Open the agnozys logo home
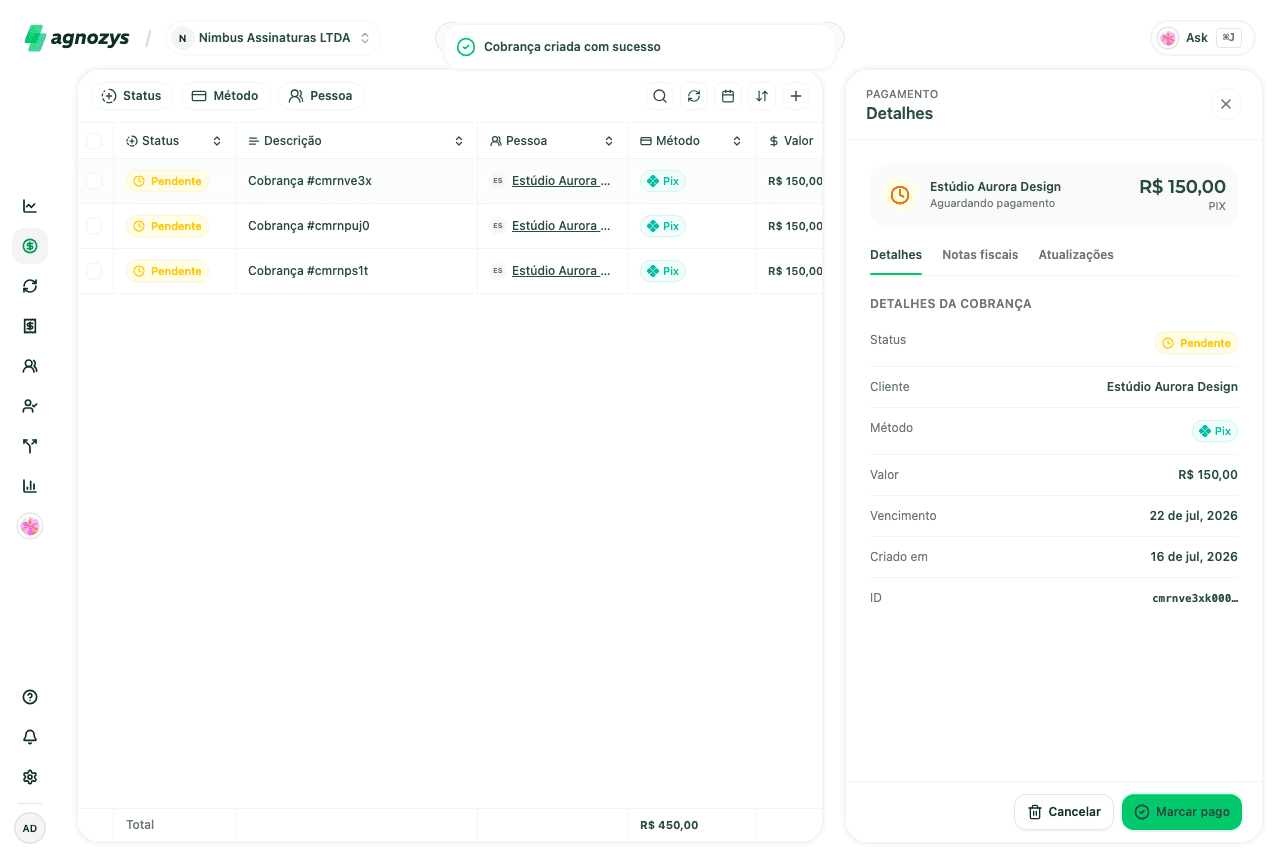The height and width of the screenshot is (860, 1280). coord(77,38)
